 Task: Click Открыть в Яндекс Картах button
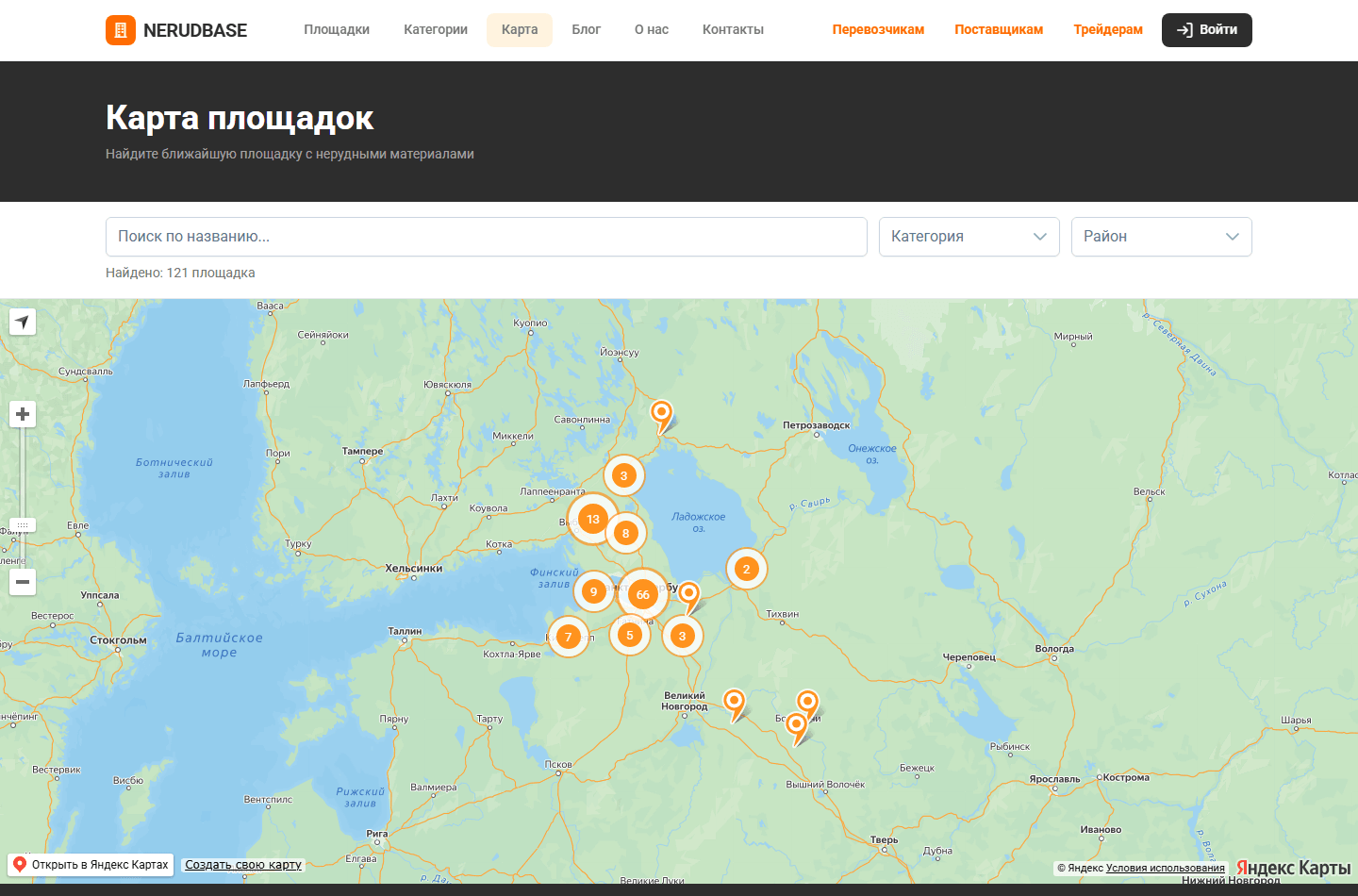pos(91,865)
